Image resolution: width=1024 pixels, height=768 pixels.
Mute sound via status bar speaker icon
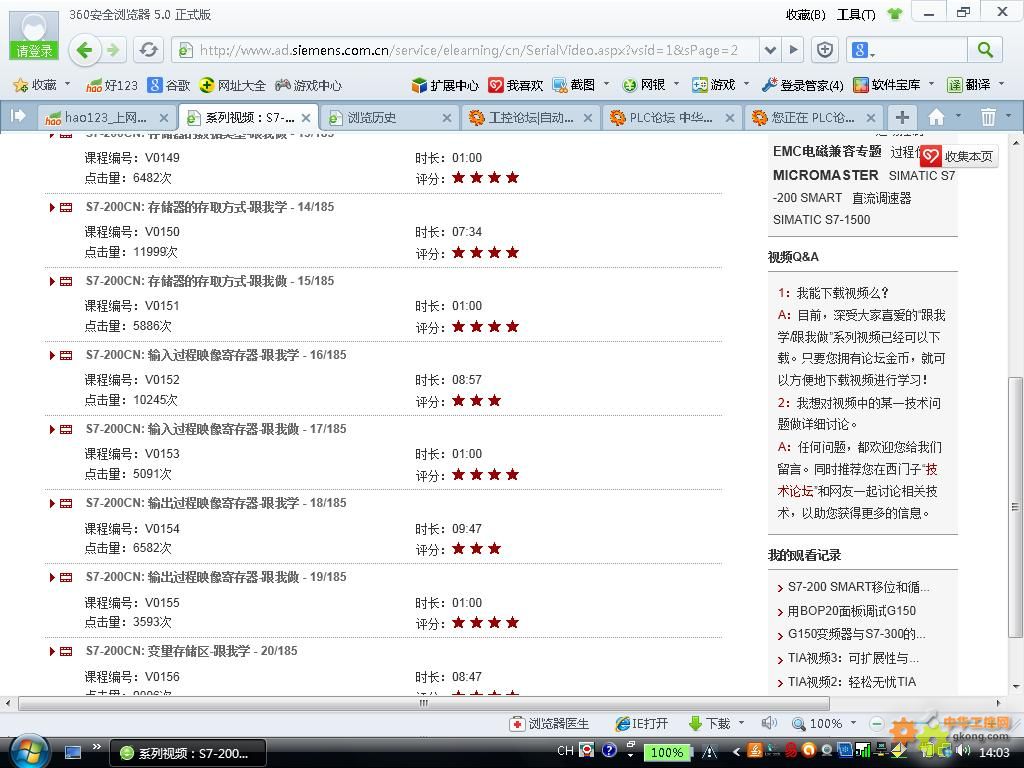[x=768, y=723]
